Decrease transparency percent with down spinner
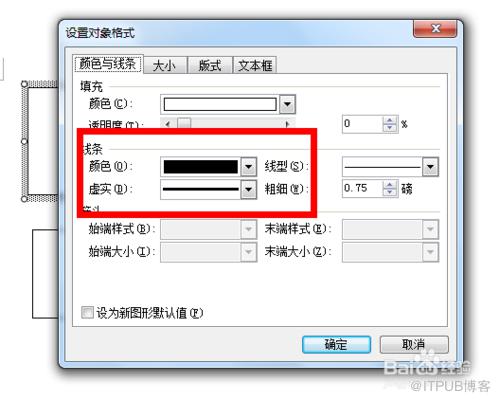Viewport: 500px width, 401px height. point(390,128)
